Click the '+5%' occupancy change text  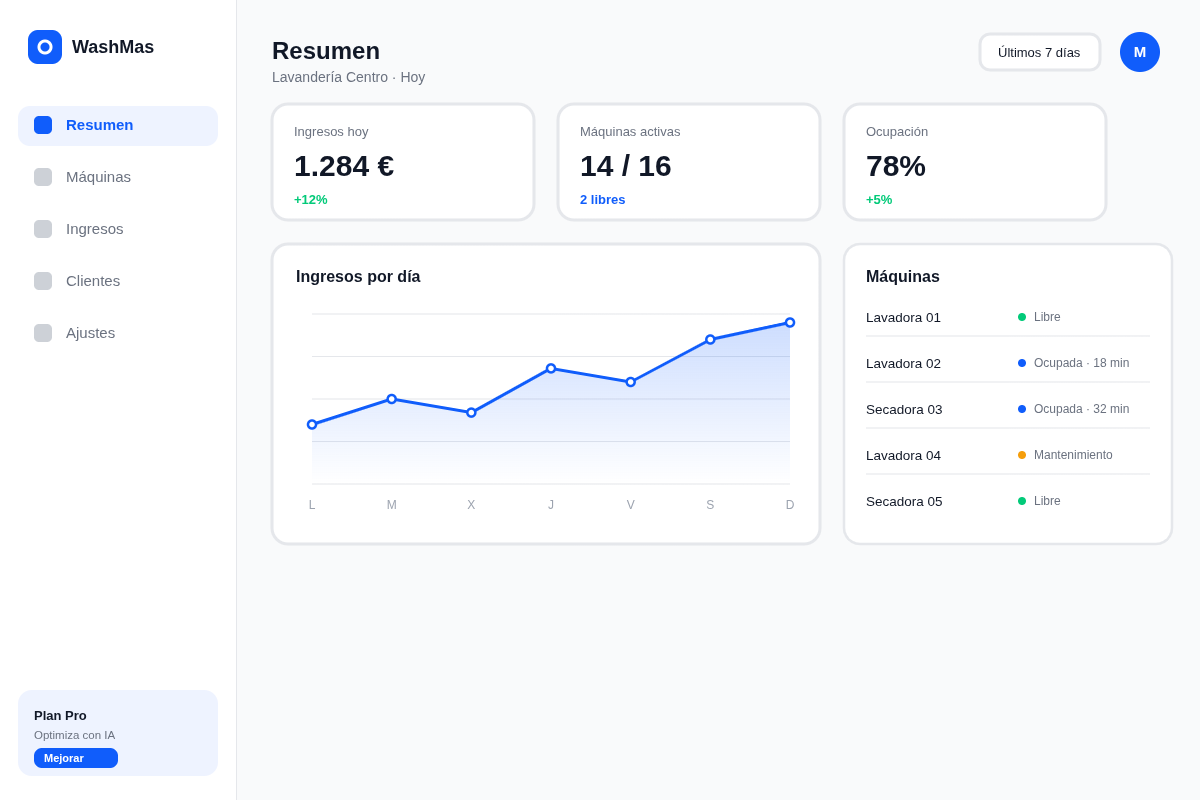pyautogui.click(x=879, y=199)
